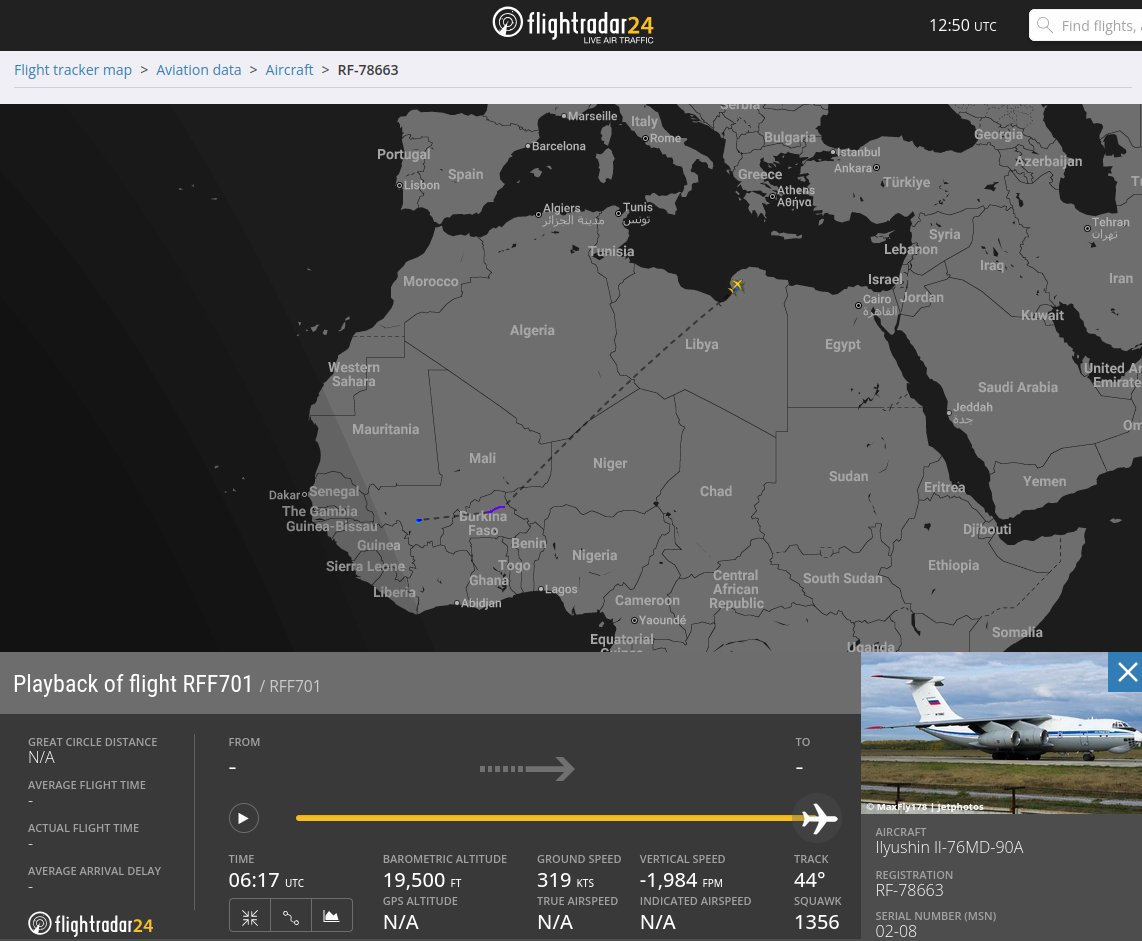Image resolution: width=1142 pixels, height=941 pixels.
Task: Click the flight route path icon
Action: (x=291, y=917)
